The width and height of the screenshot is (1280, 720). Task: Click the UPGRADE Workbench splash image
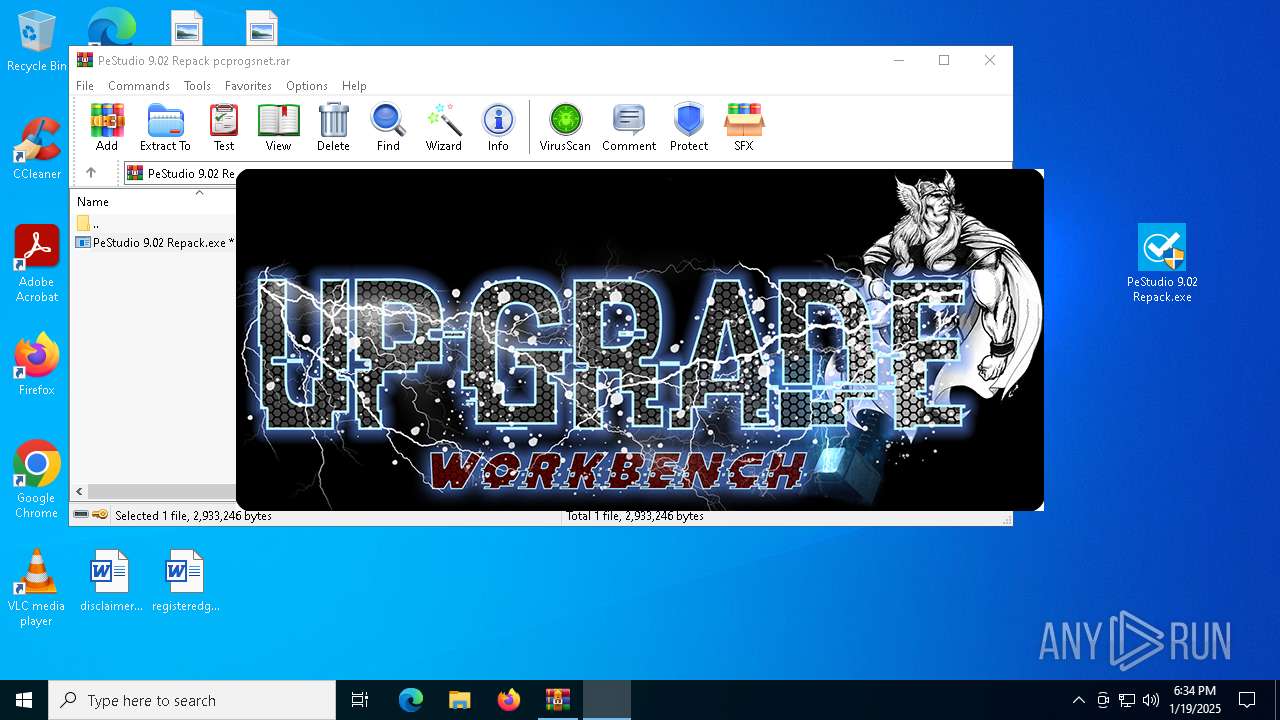(640, 340)
